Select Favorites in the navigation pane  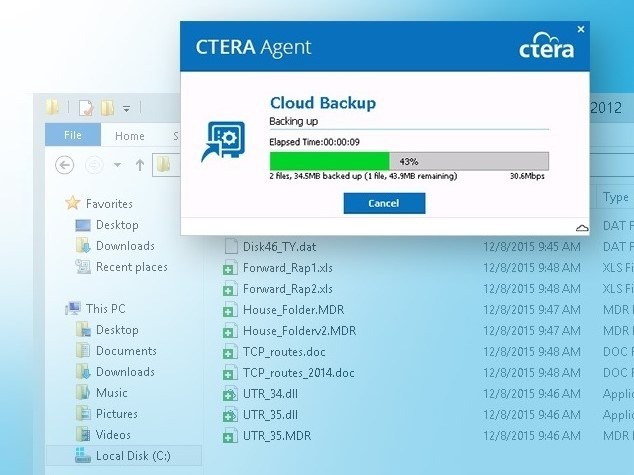pos(109,203)
